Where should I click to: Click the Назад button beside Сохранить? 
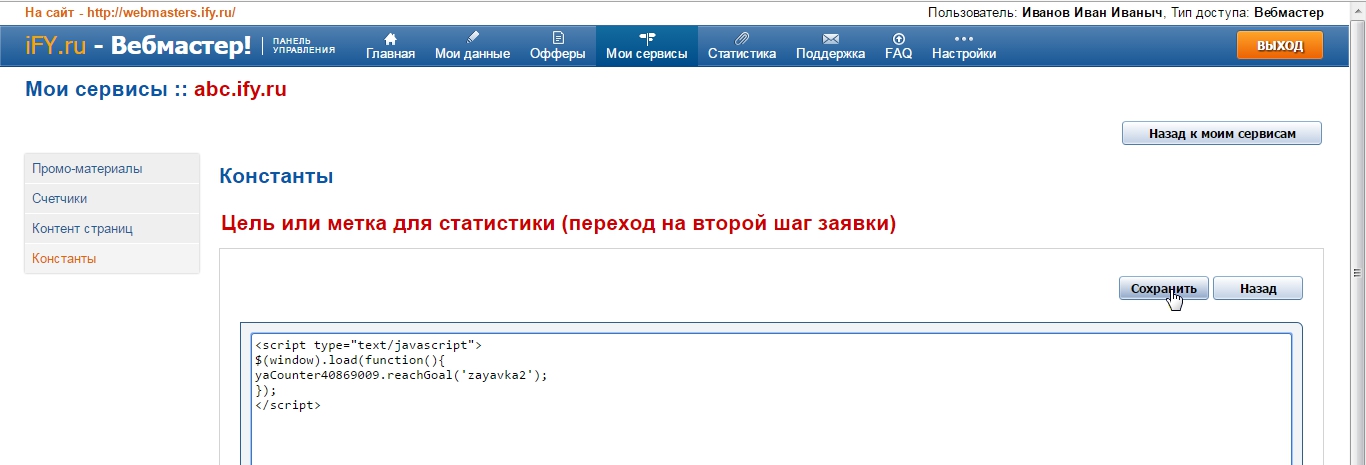1257,288
